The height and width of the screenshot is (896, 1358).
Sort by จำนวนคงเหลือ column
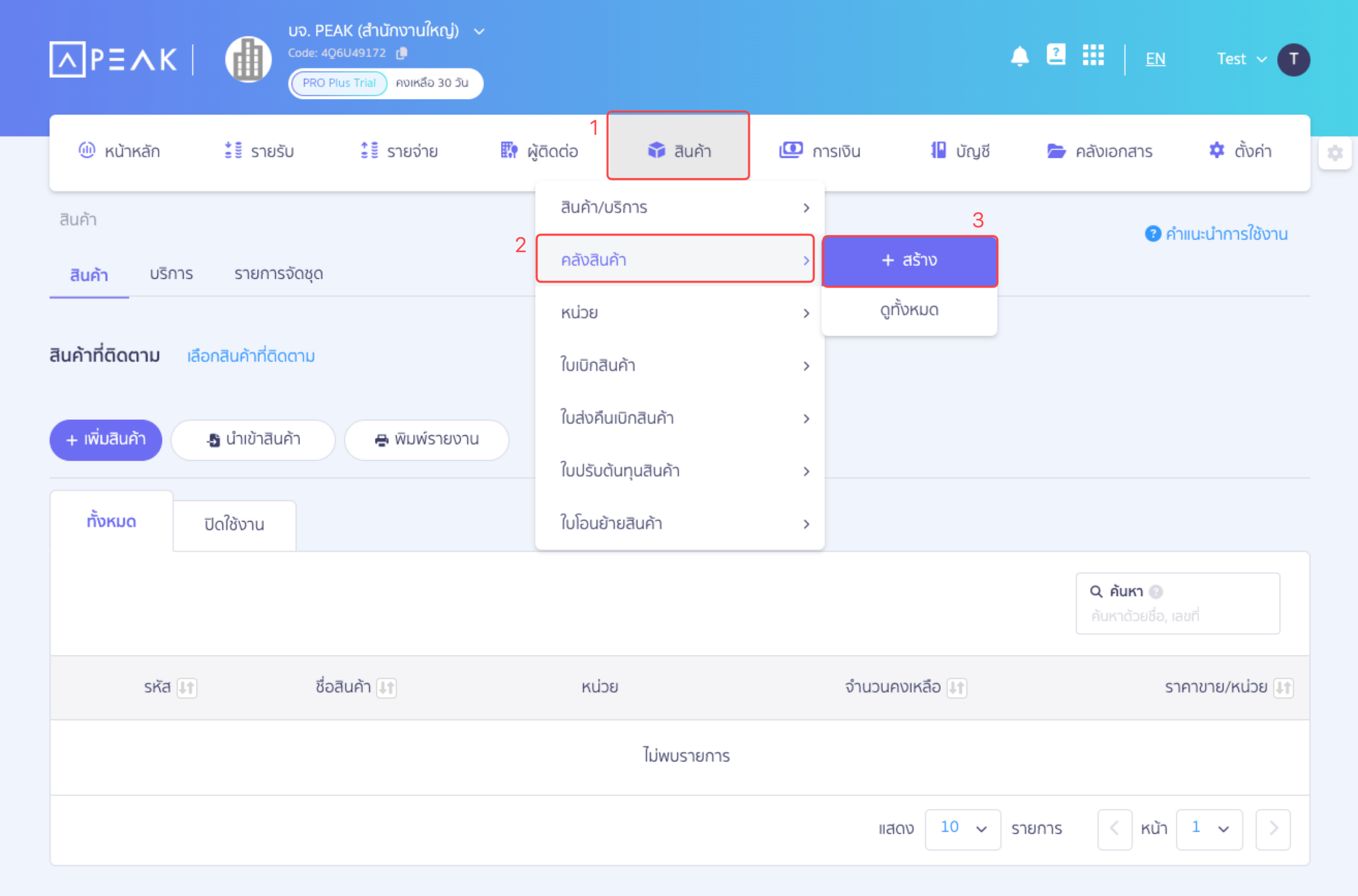click(957, 688)
